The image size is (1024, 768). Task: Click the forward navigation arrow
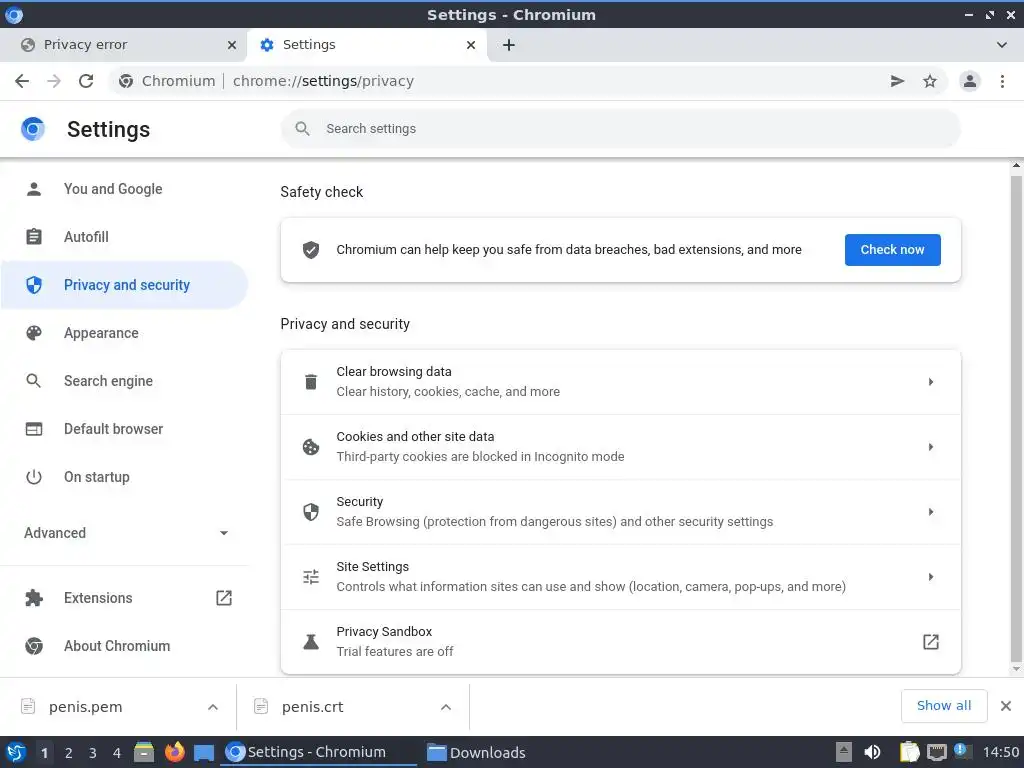[x=54, y=81]
